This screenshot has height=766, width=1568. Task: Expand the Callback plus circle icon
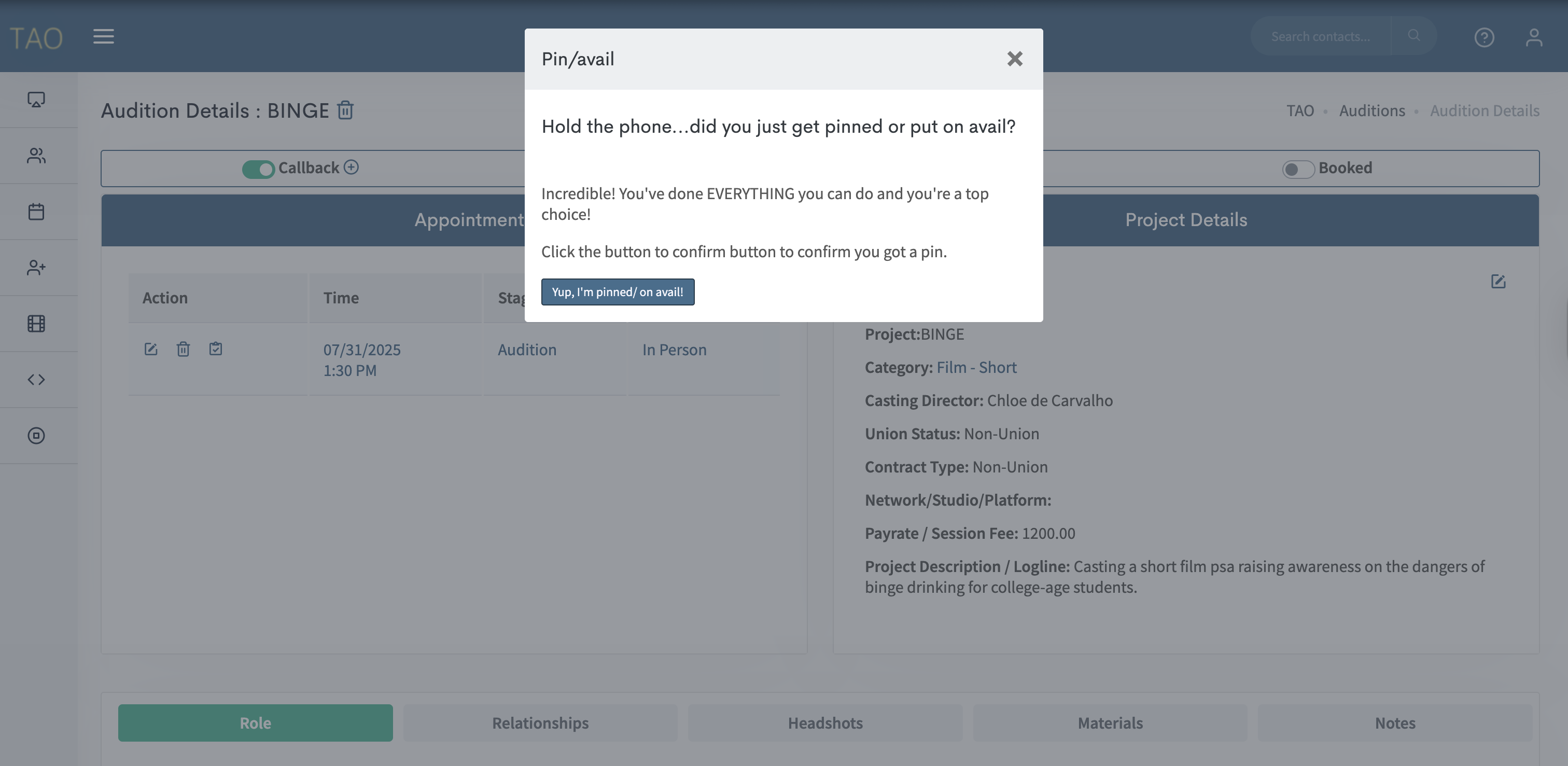tap(351, 167)
